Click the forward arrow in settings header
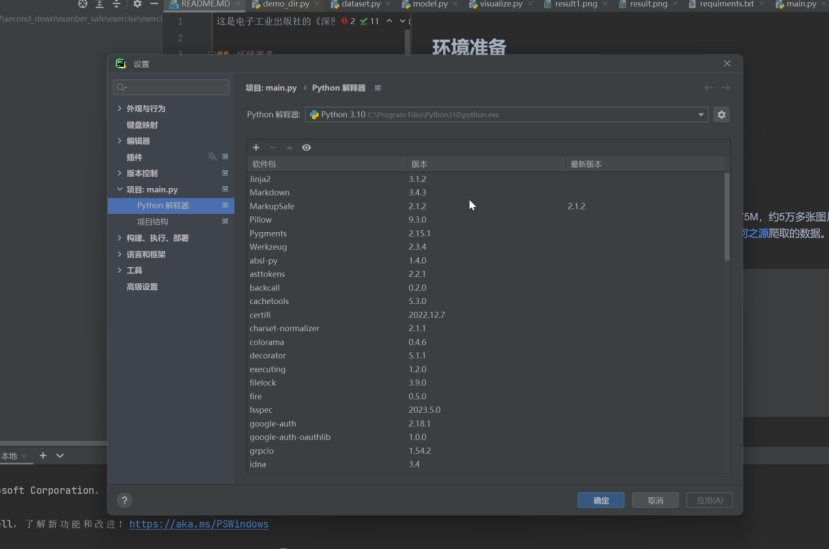This screenshot has height=549, width=829. [x=725, y=88]
